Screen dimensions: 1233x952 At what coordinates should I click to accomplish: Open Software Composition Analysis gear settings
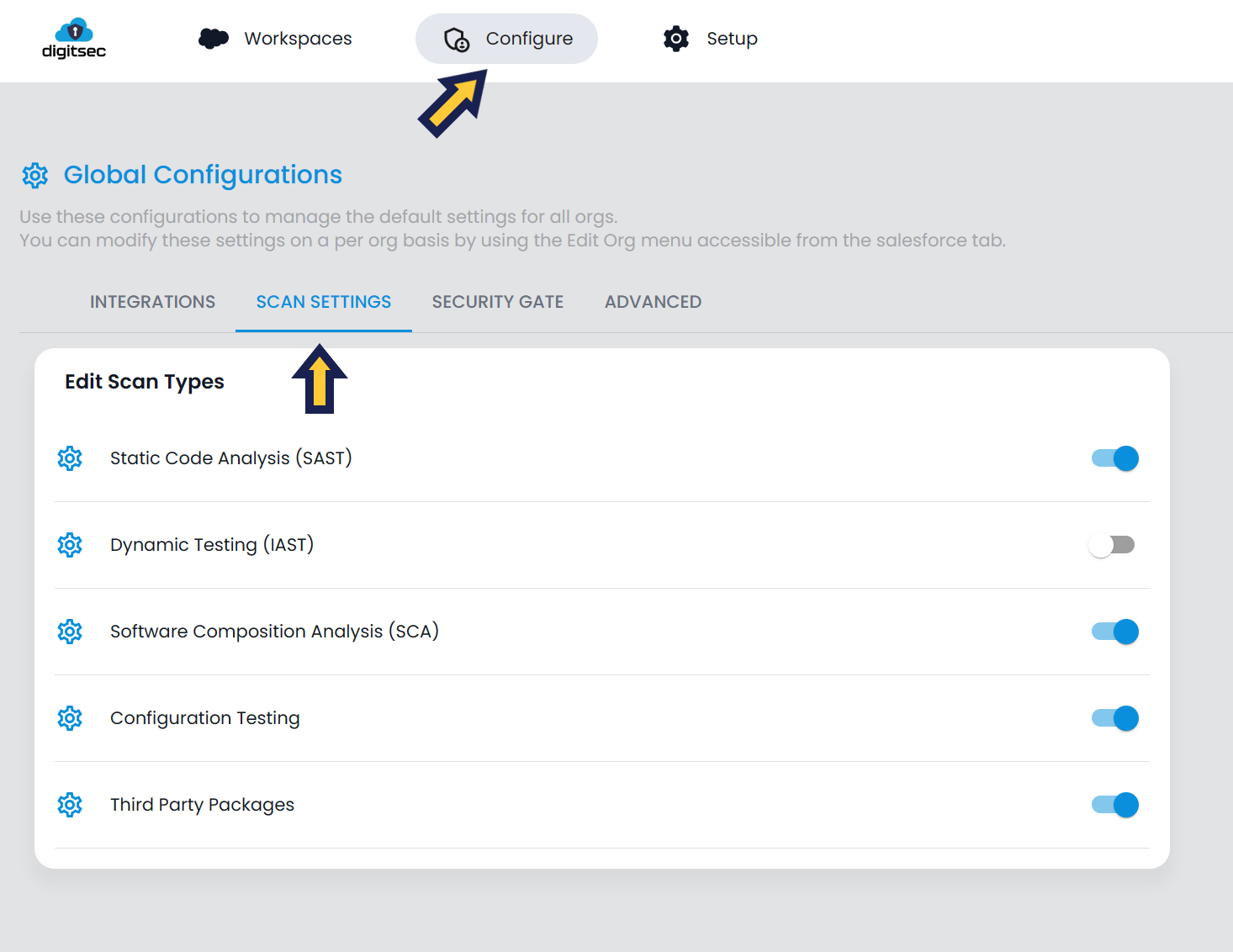tap(70, 632)
